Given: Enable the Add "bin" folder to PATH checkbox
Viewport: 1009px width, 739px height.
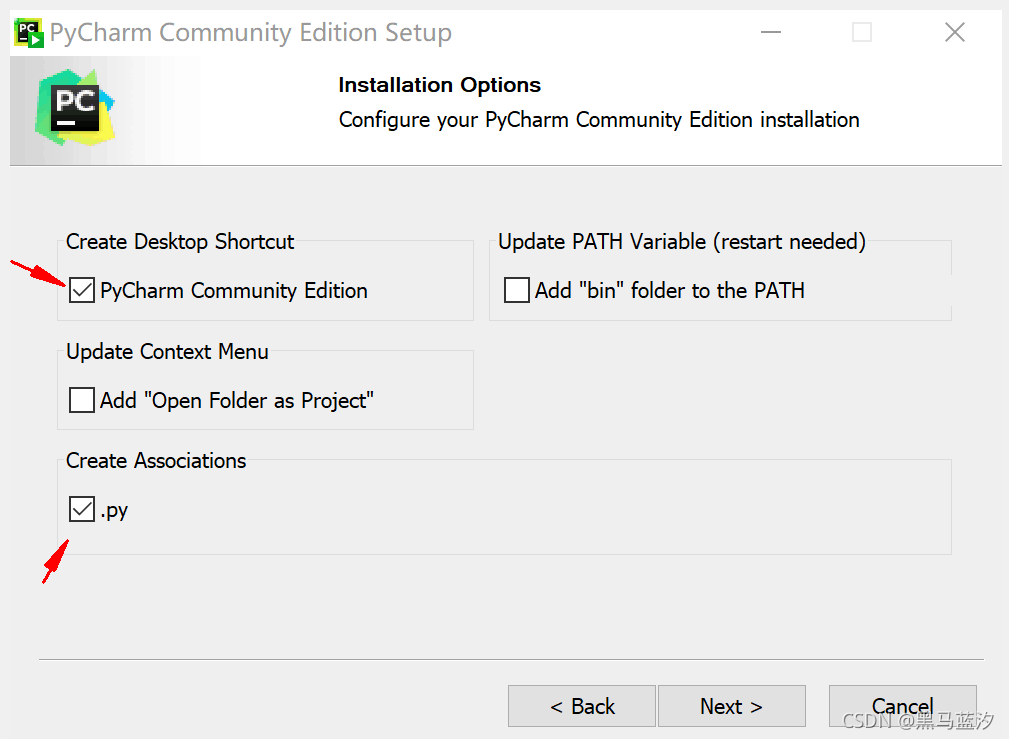Looking at the screenshot, I should coord(517,291).
